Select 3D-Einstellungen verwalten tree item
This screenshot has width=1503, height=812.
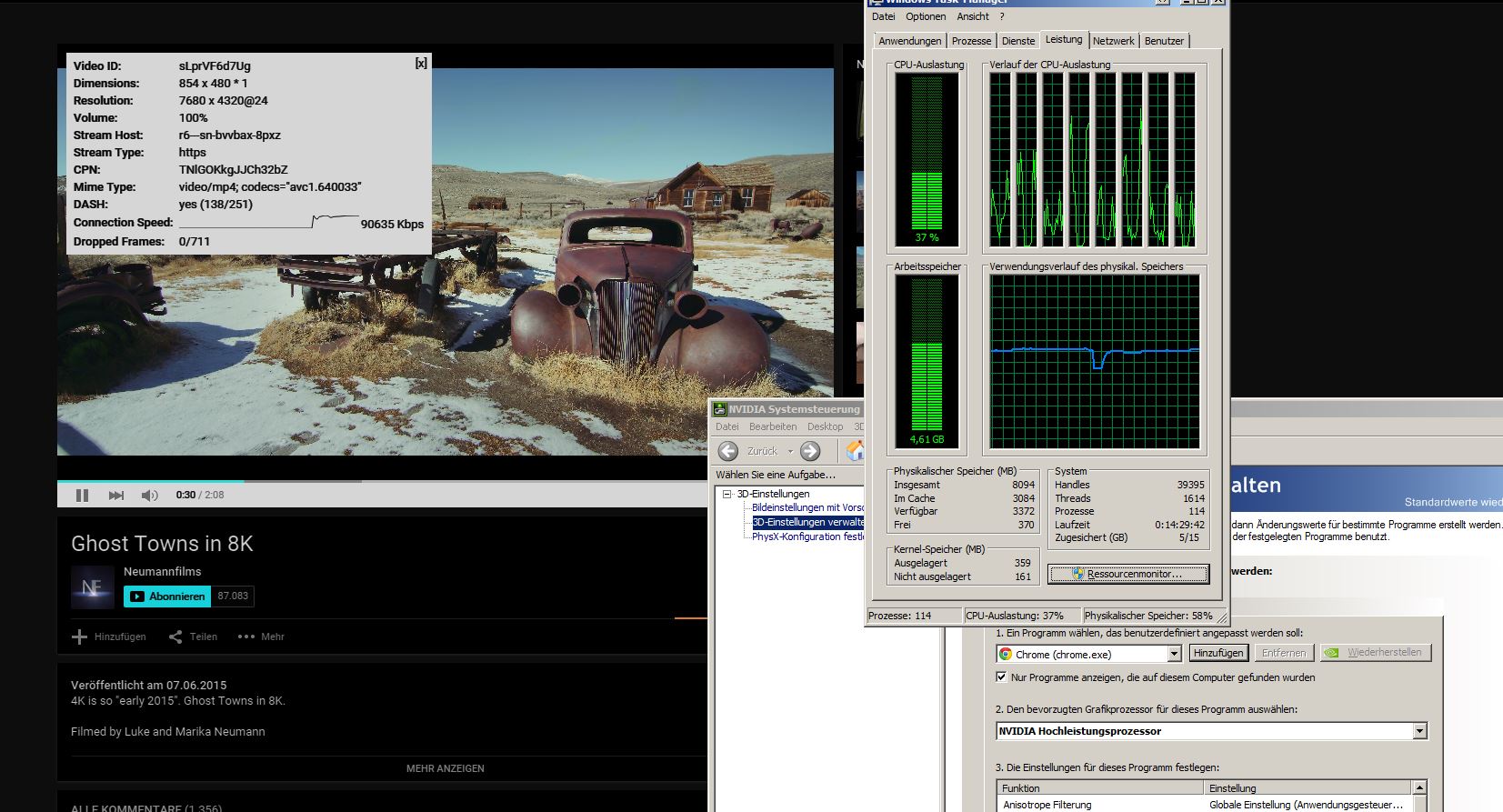808,522
